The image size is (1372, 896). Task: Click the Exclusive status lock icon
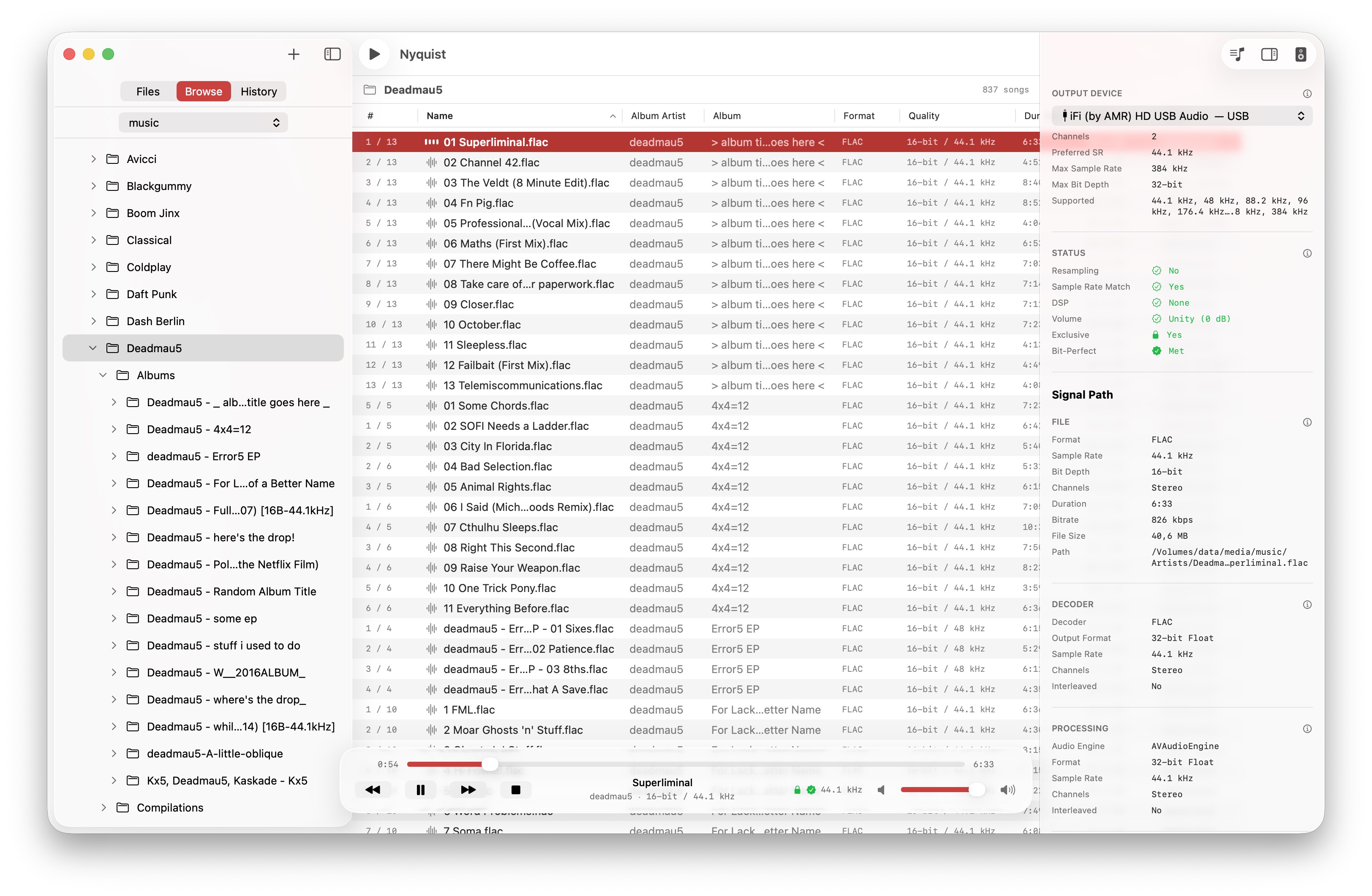[1155, 335]
